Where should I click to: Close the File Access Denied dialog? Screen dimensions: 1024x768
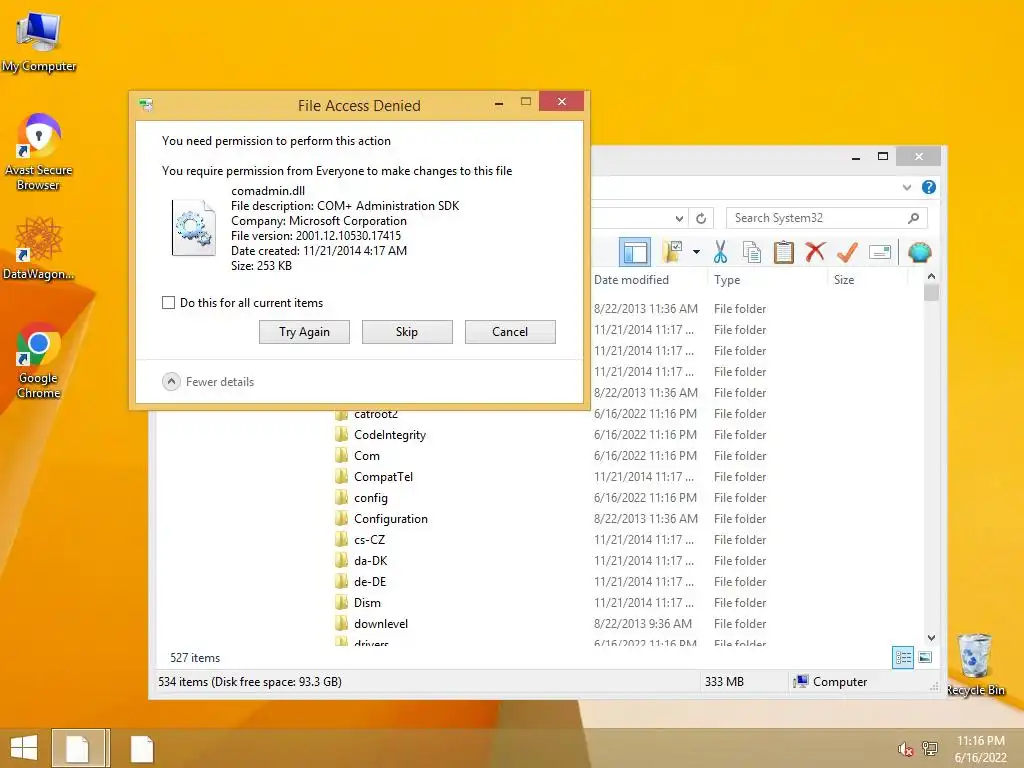561,102
